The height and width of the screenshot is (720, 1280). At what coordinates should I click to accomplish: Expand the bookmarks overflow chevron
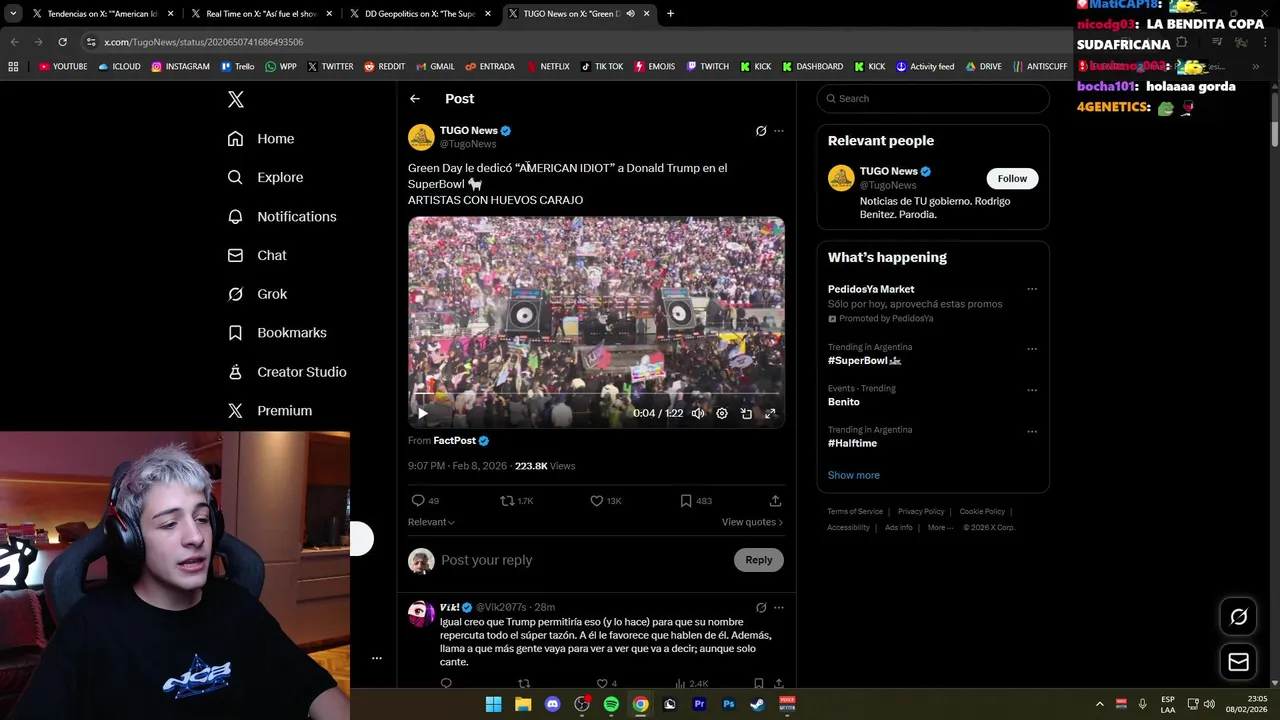pyautogui.click(x=1256, y=66)
